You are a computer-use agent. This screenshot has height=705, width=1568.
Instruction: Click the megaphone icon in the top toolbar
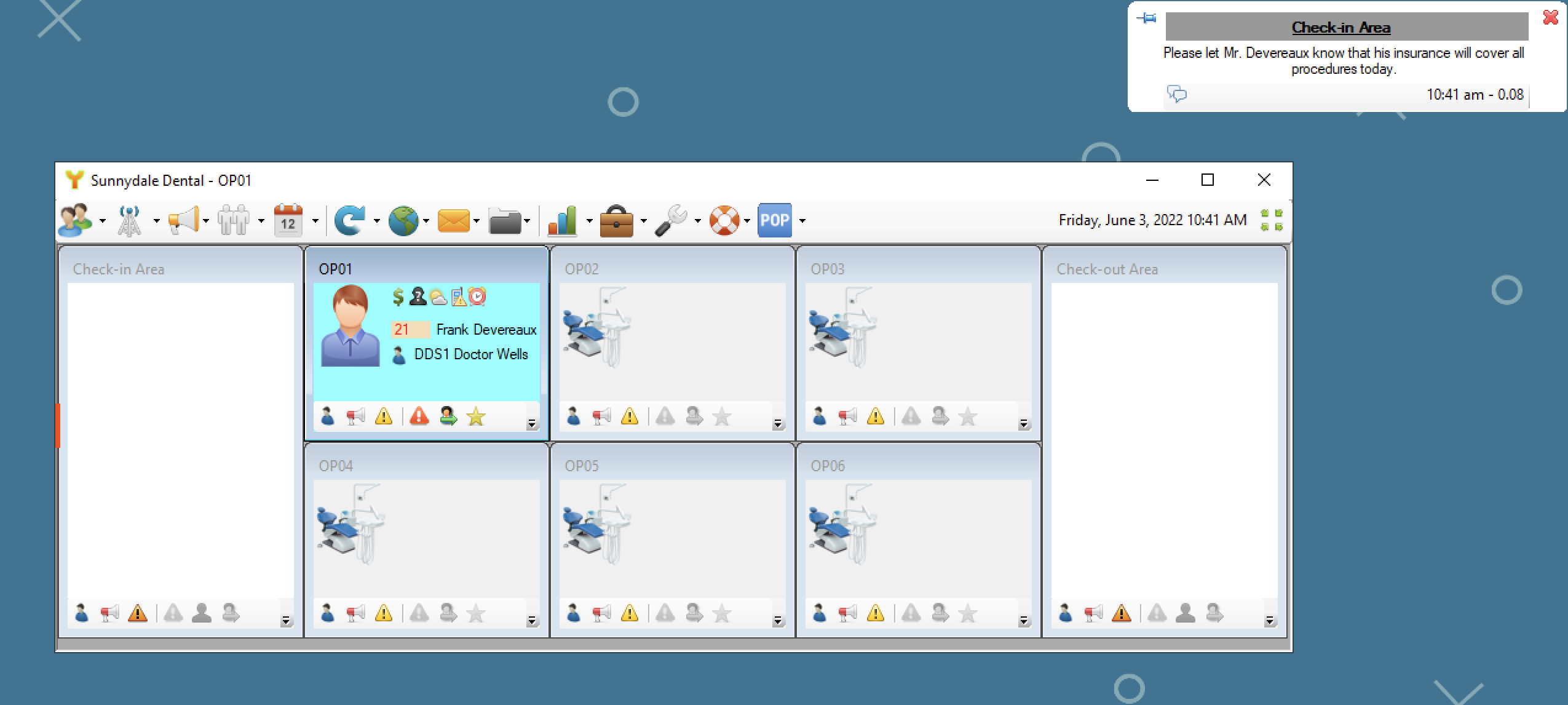(183, 220)
